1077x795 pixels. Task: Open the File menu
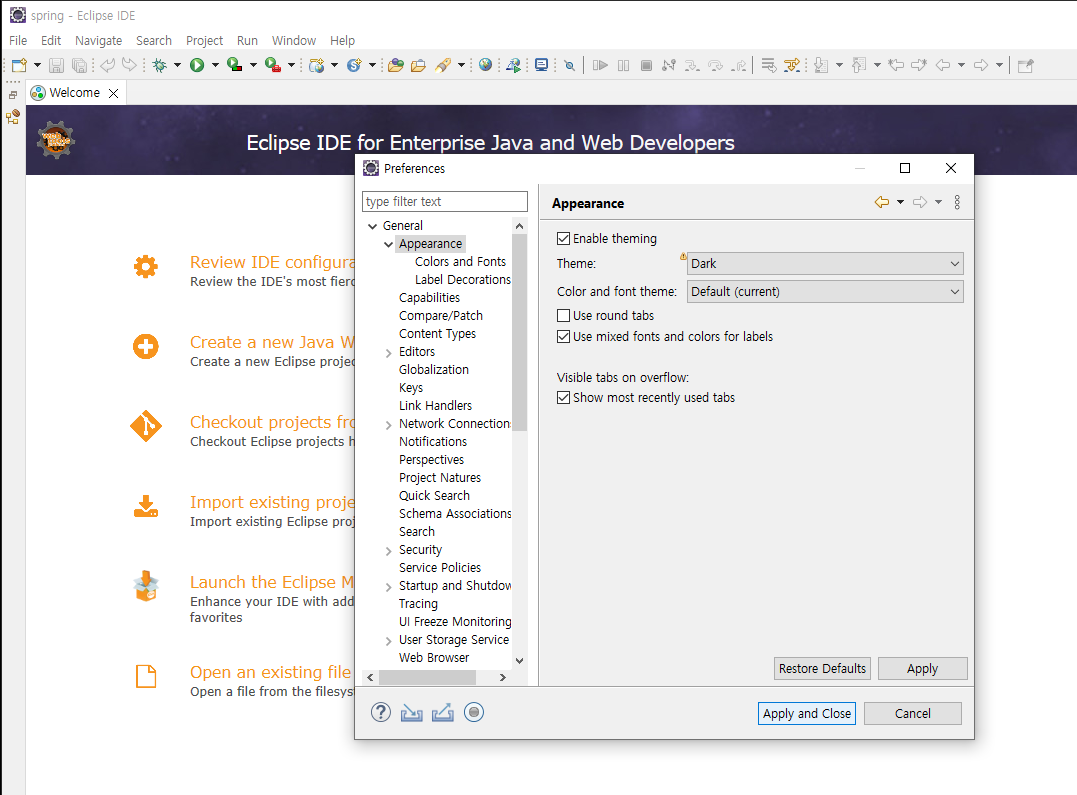pos(18,41)
